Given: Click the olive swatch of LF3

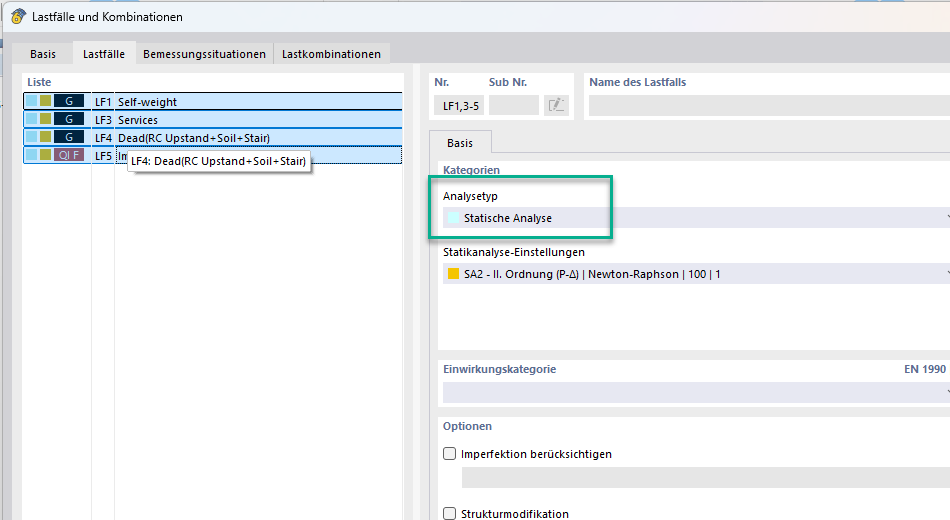Looking at the screenshot, I should pyautogui.click(x=45, y=119).
